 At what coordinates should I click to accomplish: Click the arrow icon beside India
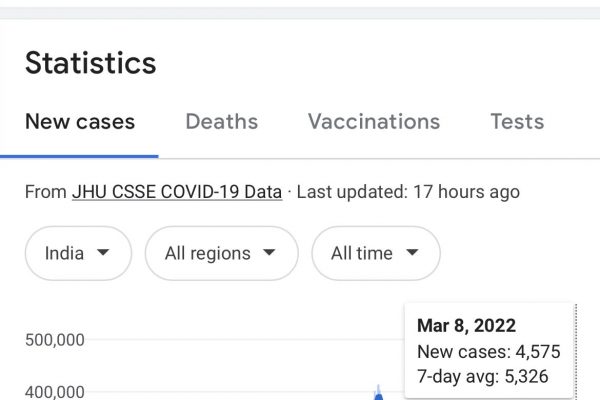point(103,253)
